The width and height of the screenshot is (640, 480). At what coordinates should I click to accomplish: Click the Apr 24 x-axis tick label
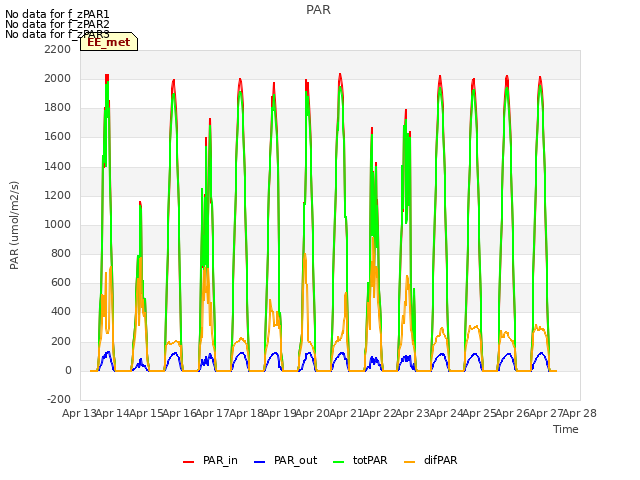click(446, 413)
